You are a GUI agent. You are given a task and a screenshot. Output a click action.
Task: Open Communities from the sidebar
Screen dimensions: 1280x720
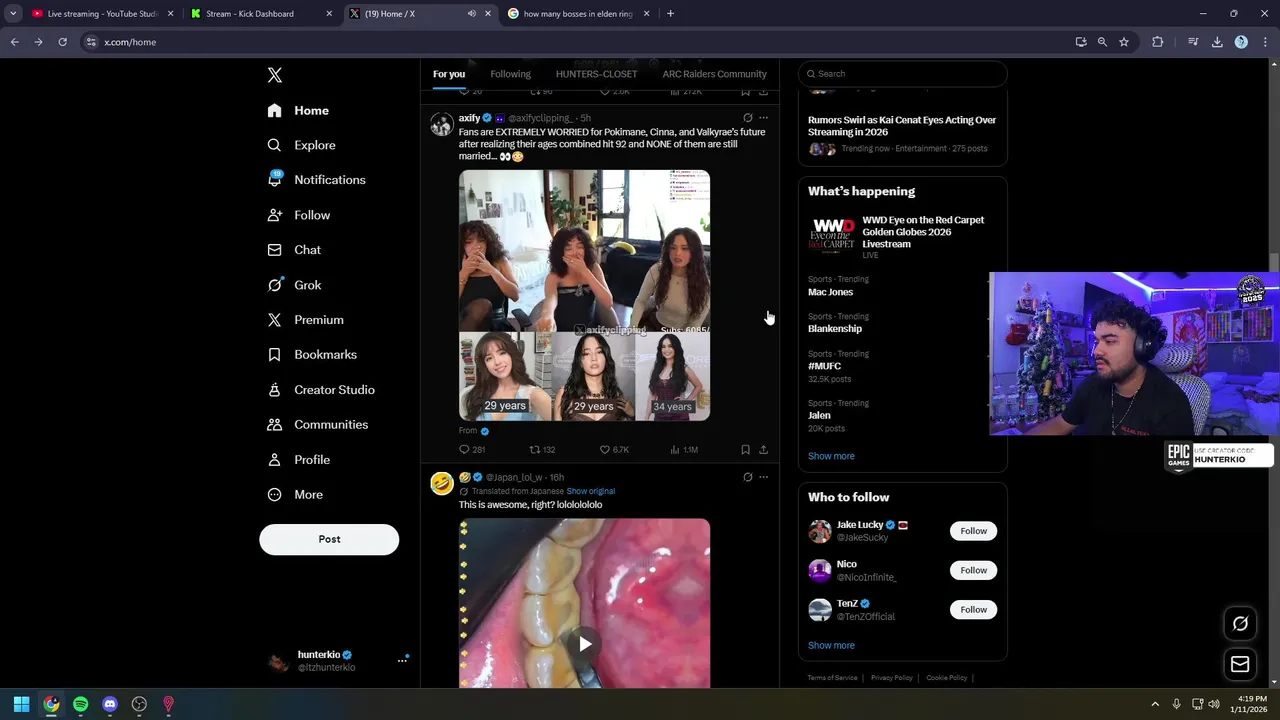pyautogui.click(x=317, y=425)
